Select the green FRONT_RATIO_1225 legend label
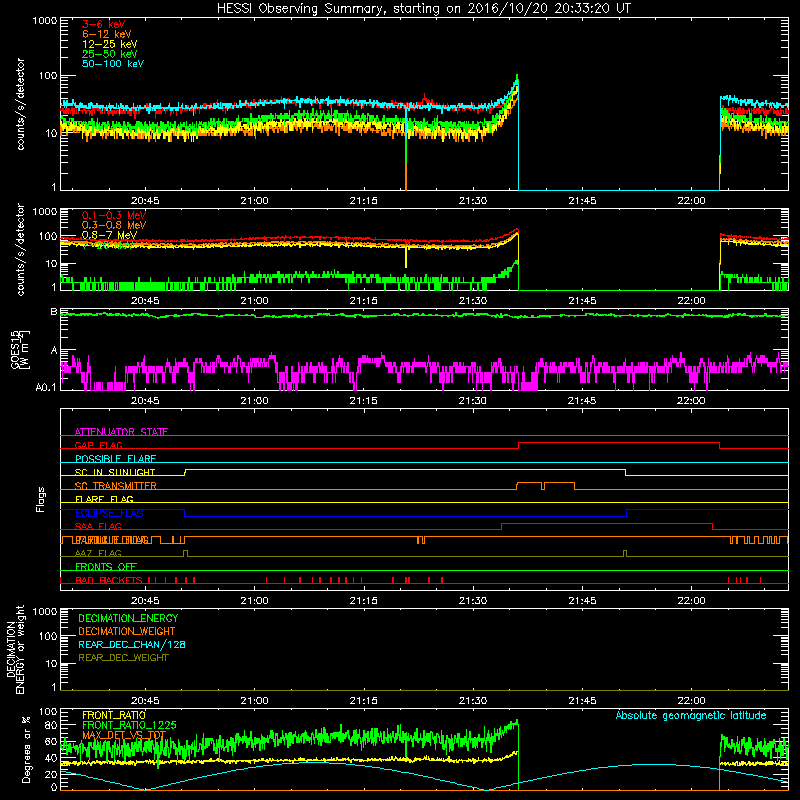 click(x=129, y=725)
